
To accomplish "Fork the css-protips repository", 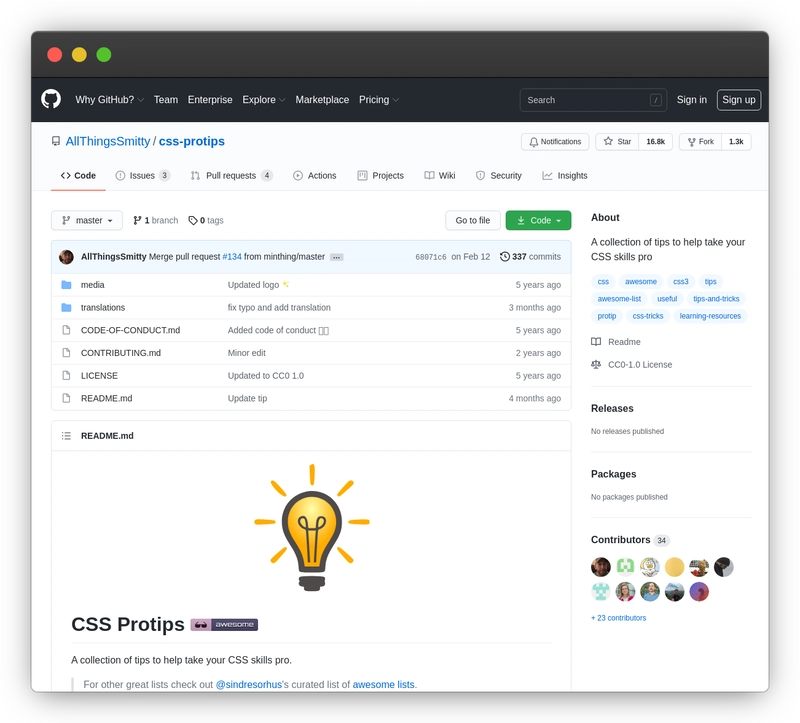I will 701,142.
